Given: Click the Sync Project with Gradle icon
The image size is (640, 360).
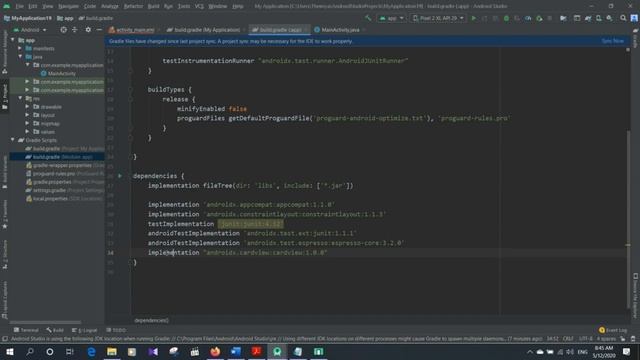Looking at the screenshot, I should [x=588, y=18].
